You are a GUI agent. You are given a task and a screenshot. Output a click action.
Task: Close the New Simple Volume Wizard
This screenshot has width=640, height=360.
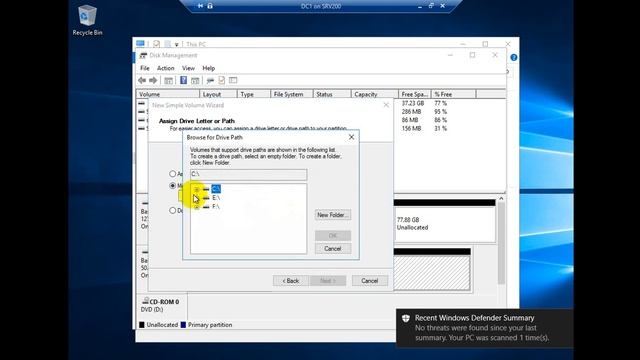pos(386,105)
